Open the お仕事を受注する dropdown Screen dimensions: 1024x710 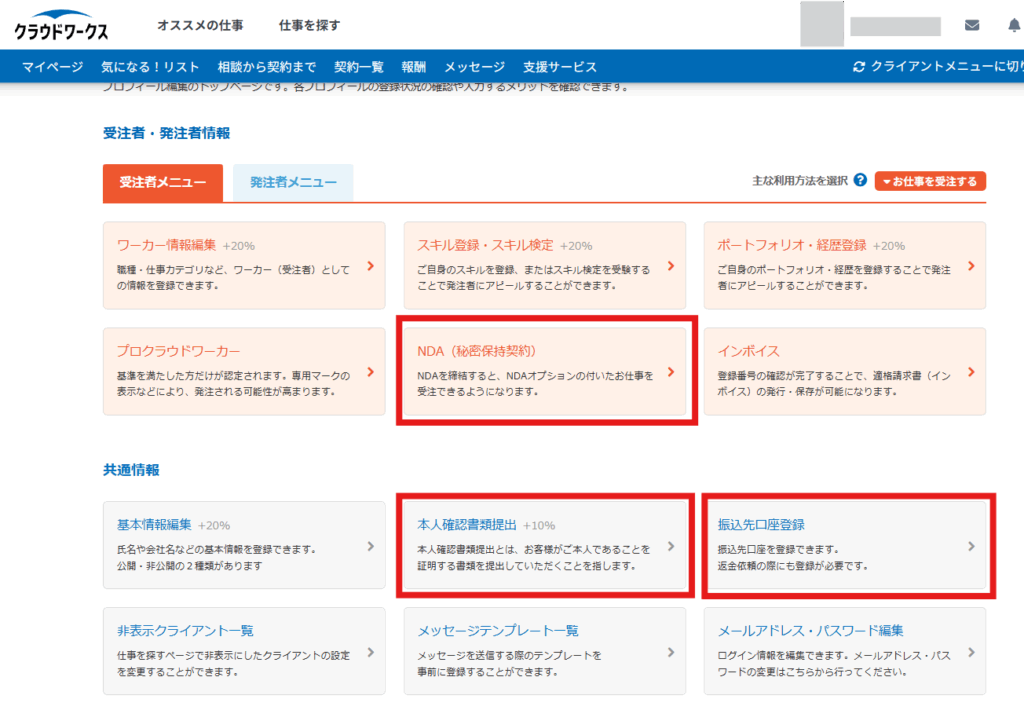(x=930, y=181)
